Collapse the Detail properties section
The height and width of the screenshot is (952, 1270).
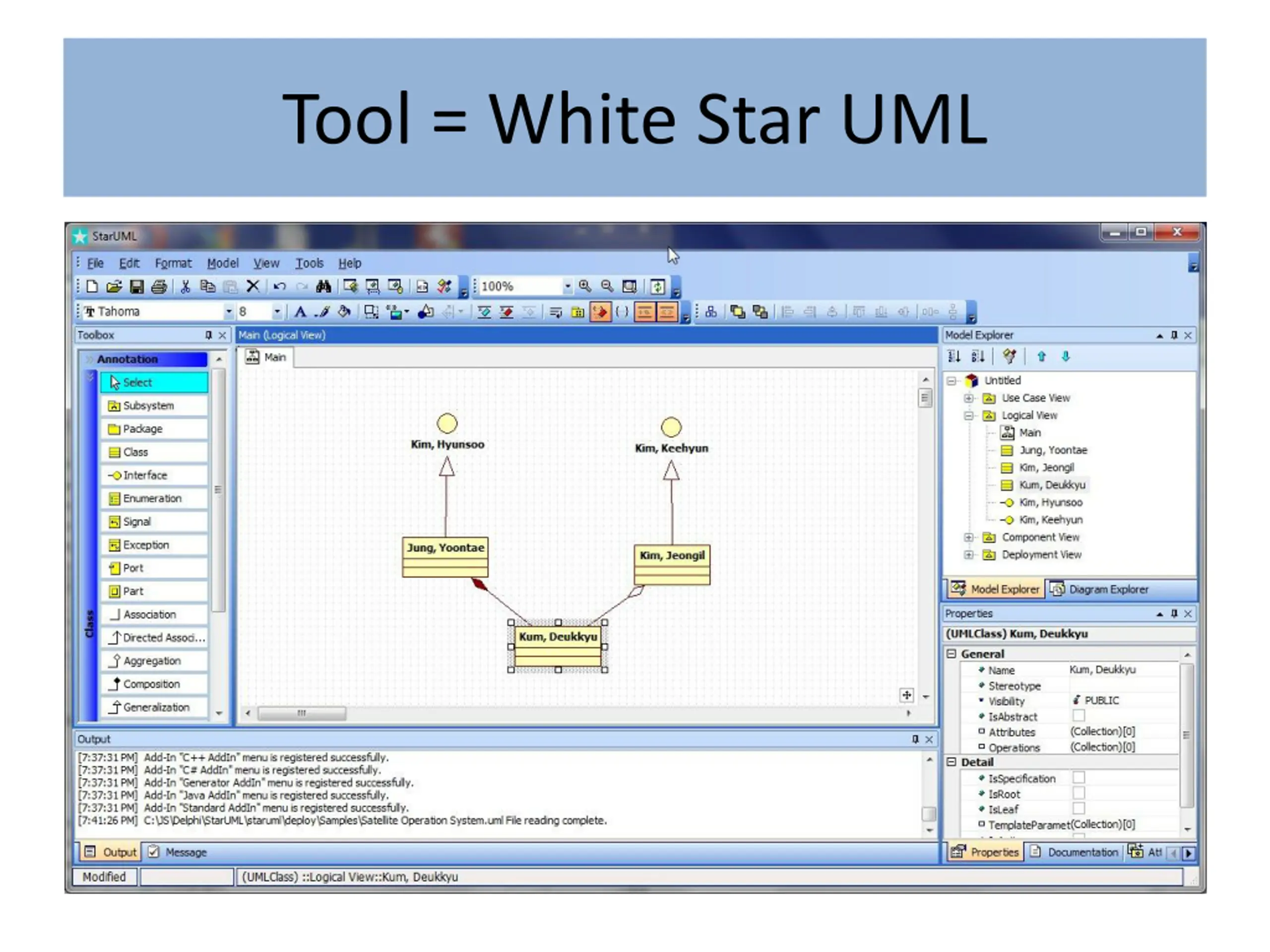[x=952, y=762]
